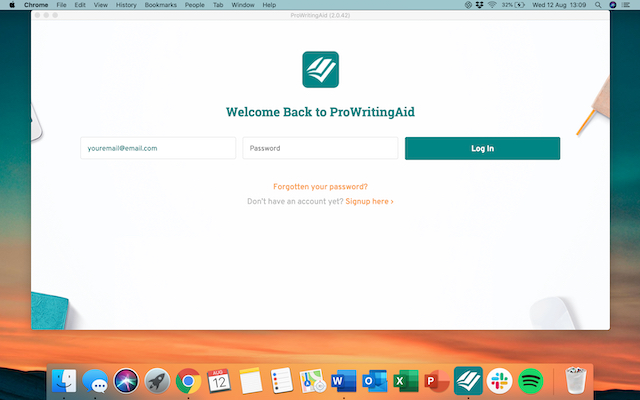
Task: Open Spotify from the dock
Action: click(530, 381)
